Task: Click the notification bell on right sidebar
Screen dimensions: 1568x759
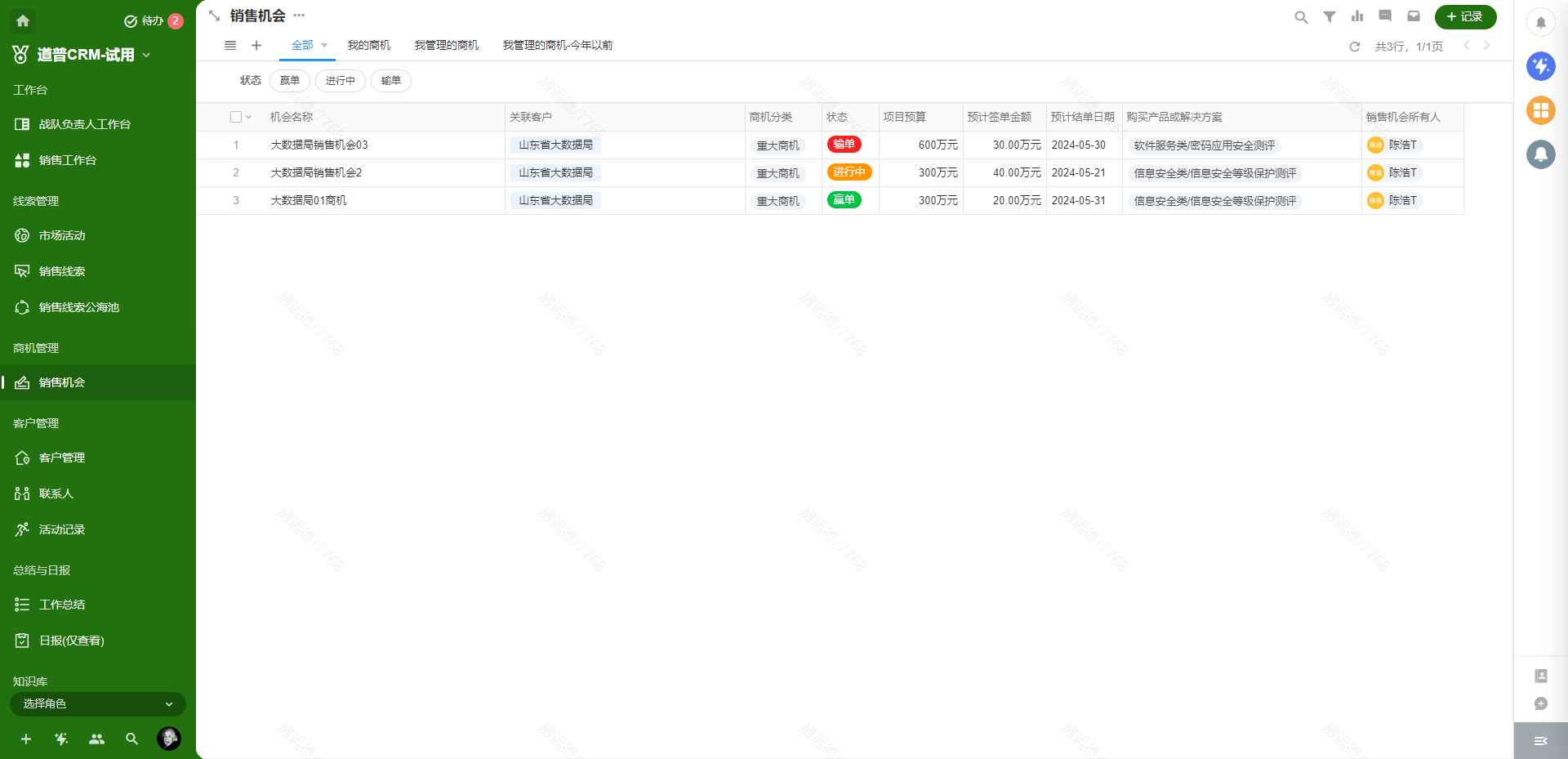Action: tap(1541, 22)
